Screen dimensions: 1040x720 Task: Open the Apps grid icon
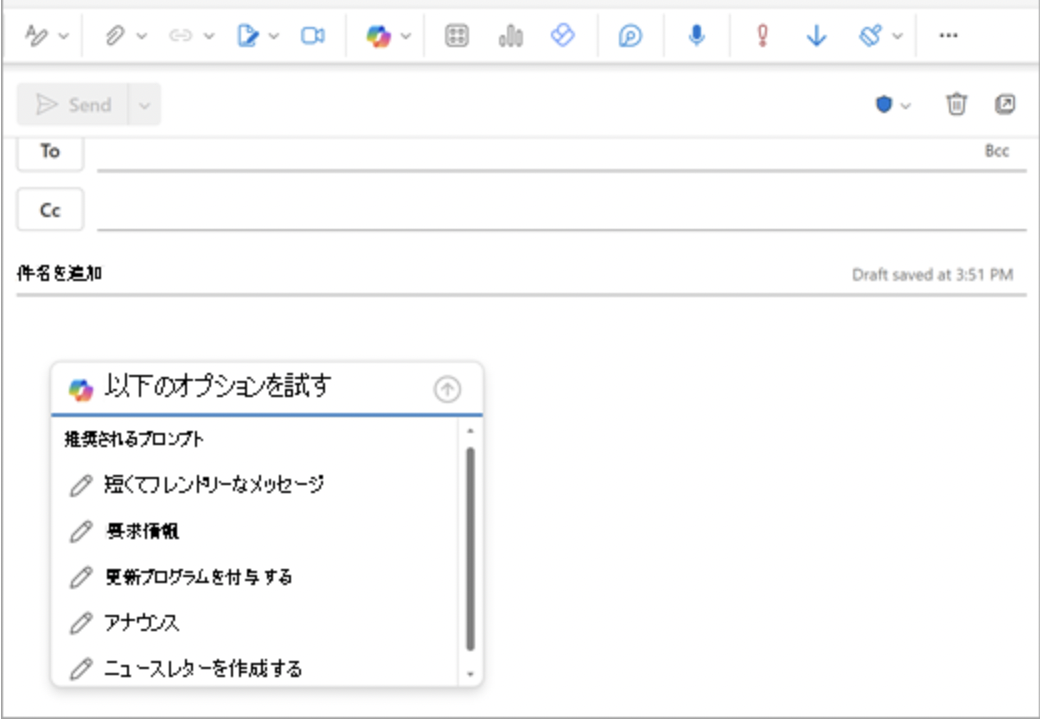tap(456, 36)
